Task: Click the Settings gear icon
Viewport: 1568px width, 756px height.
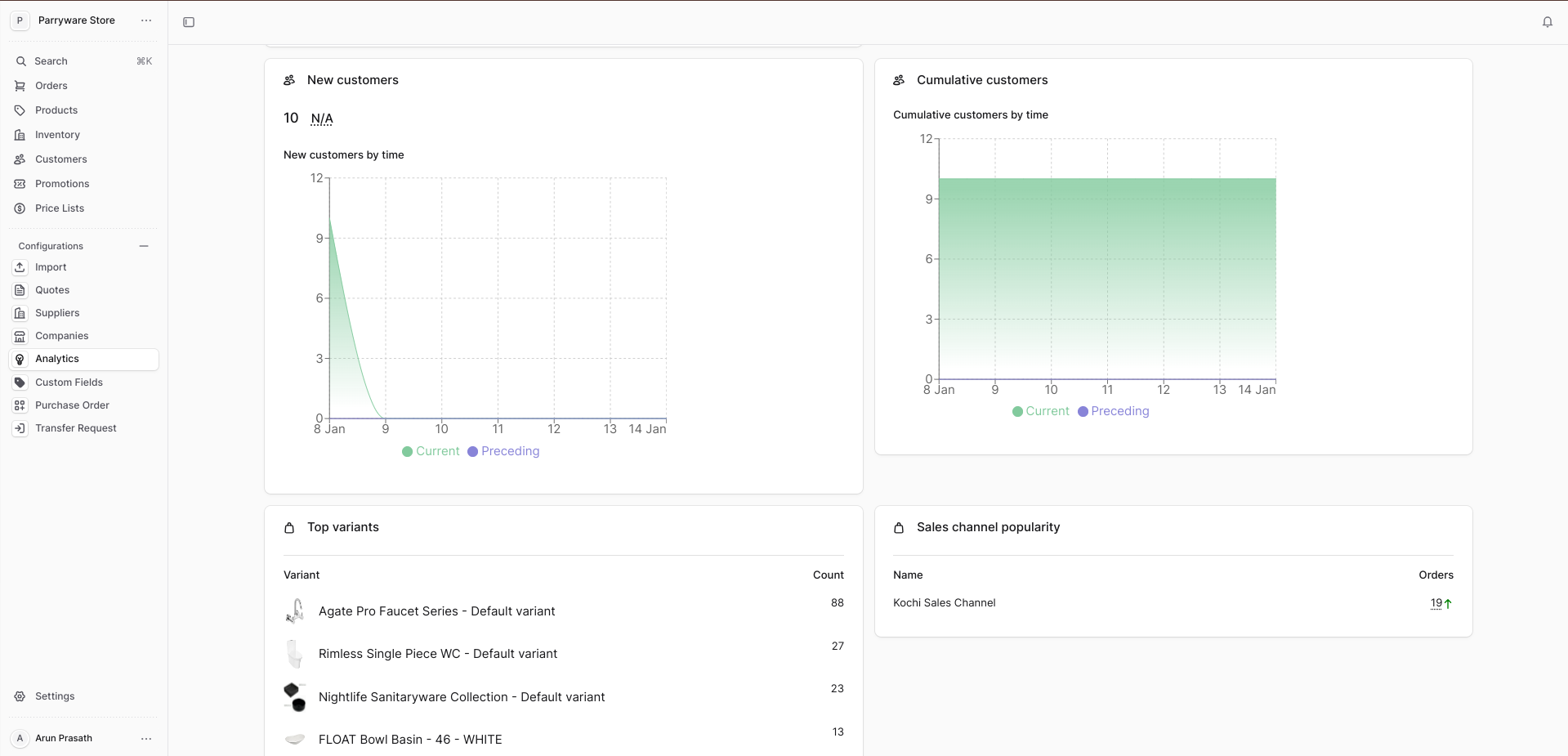Action: coord(20,696)
